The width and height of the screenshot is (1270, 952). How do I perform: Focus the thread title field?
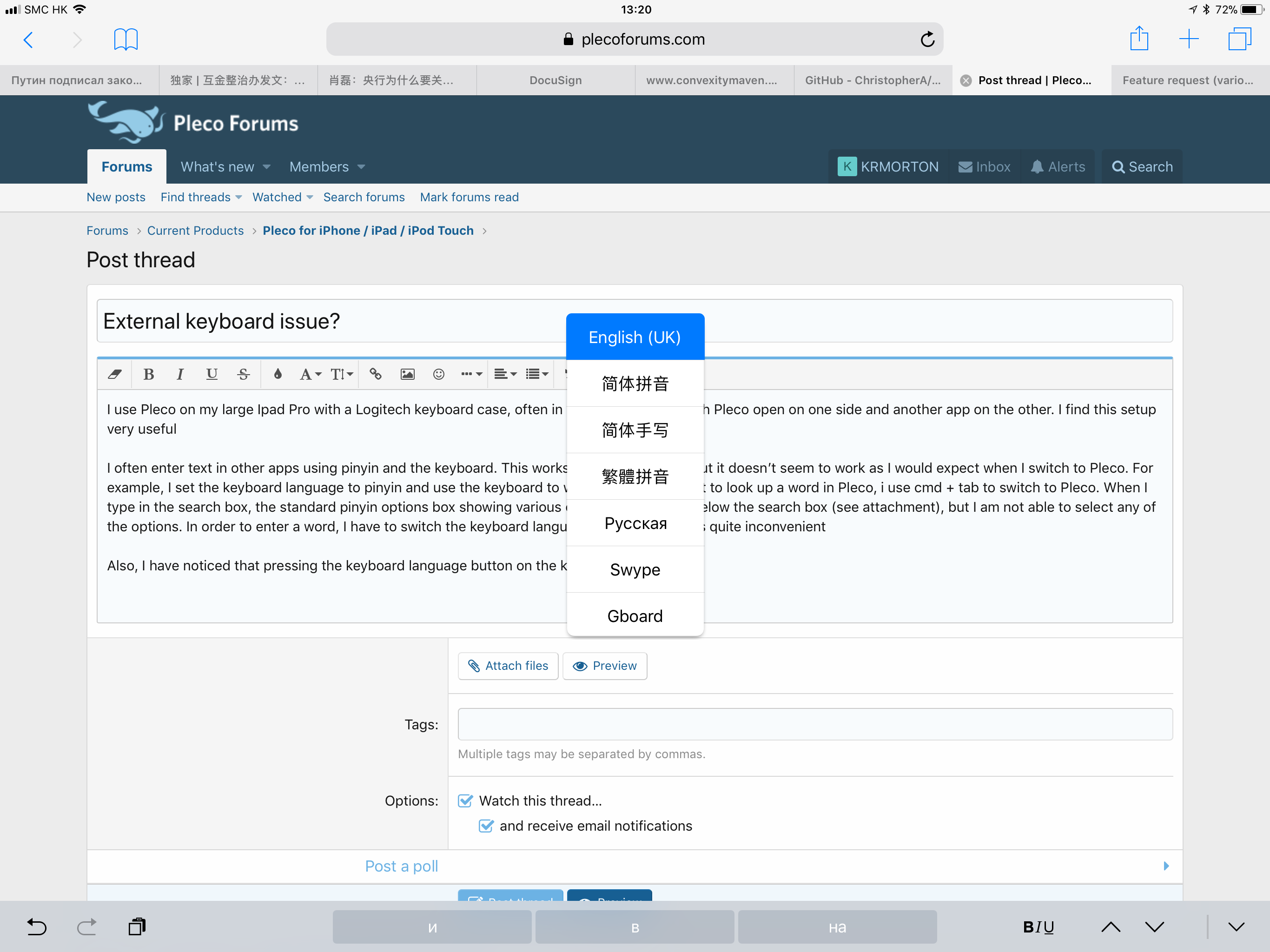[x=635, y=321]
